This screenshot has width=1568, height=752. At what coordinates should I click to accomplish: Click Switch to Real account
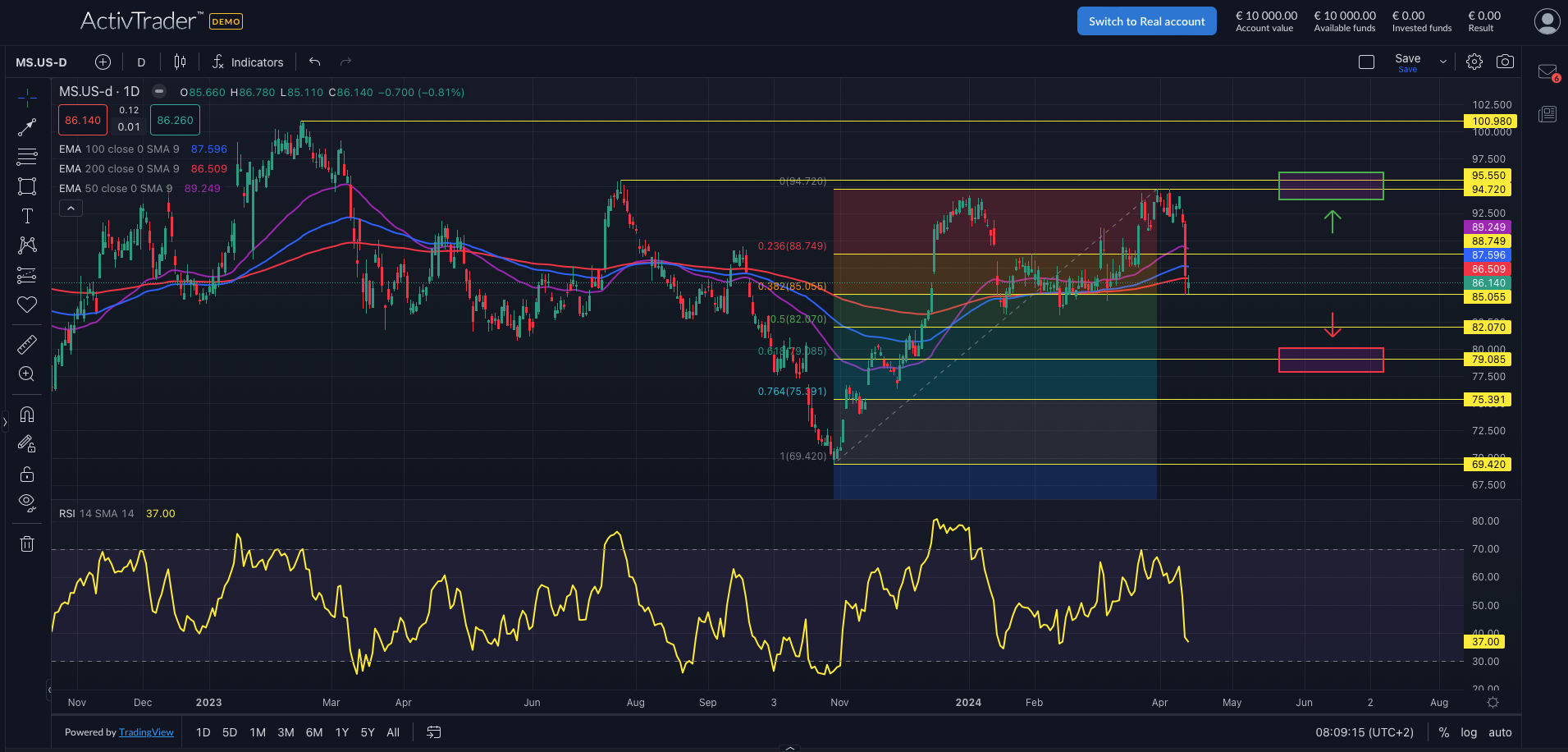point(1146,21)
